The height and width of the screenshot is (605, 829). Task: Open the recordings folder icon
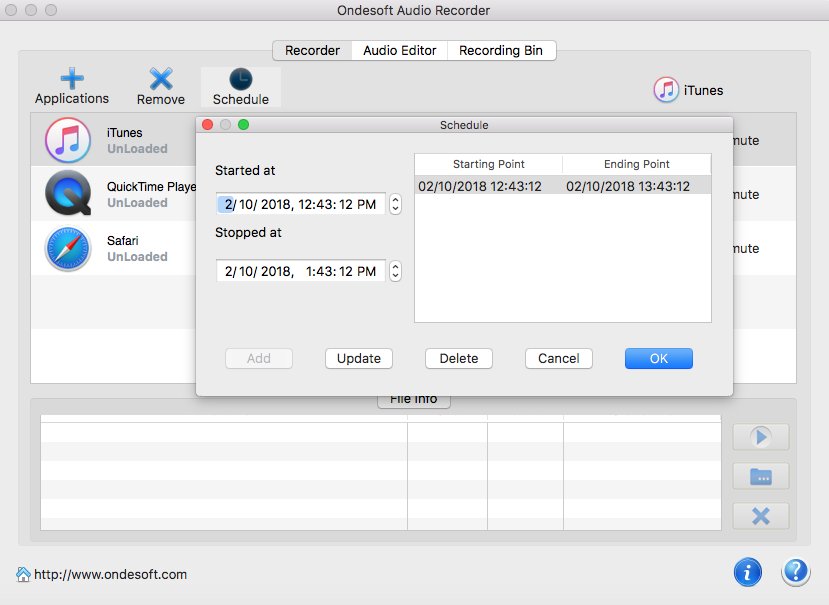pos(760,476)
